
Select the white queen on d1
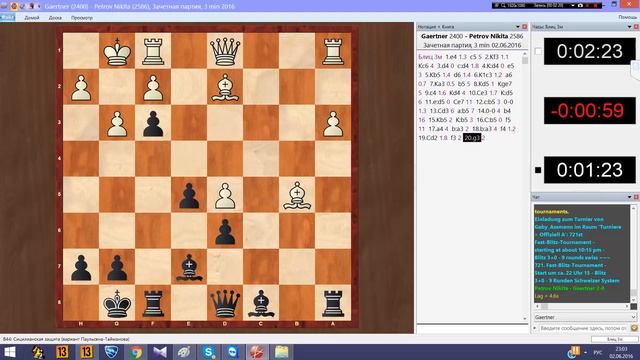(225, 51)
